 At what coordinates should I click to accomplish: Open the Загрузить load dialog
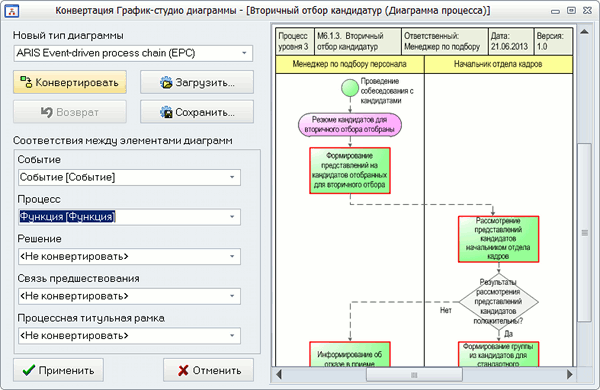197,82
